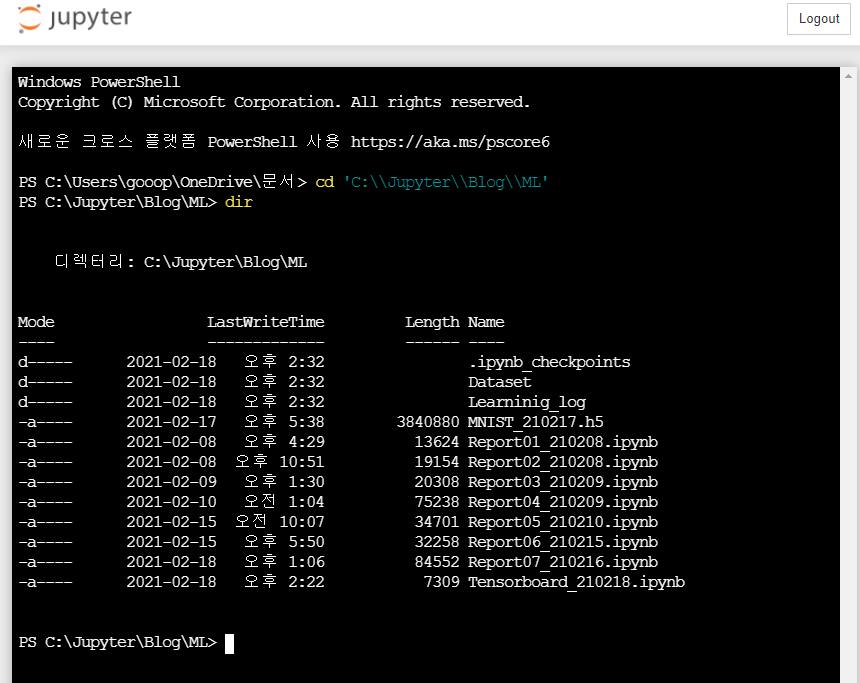Click the Length column header
The image size is (860, 683).
click(432, 322)
